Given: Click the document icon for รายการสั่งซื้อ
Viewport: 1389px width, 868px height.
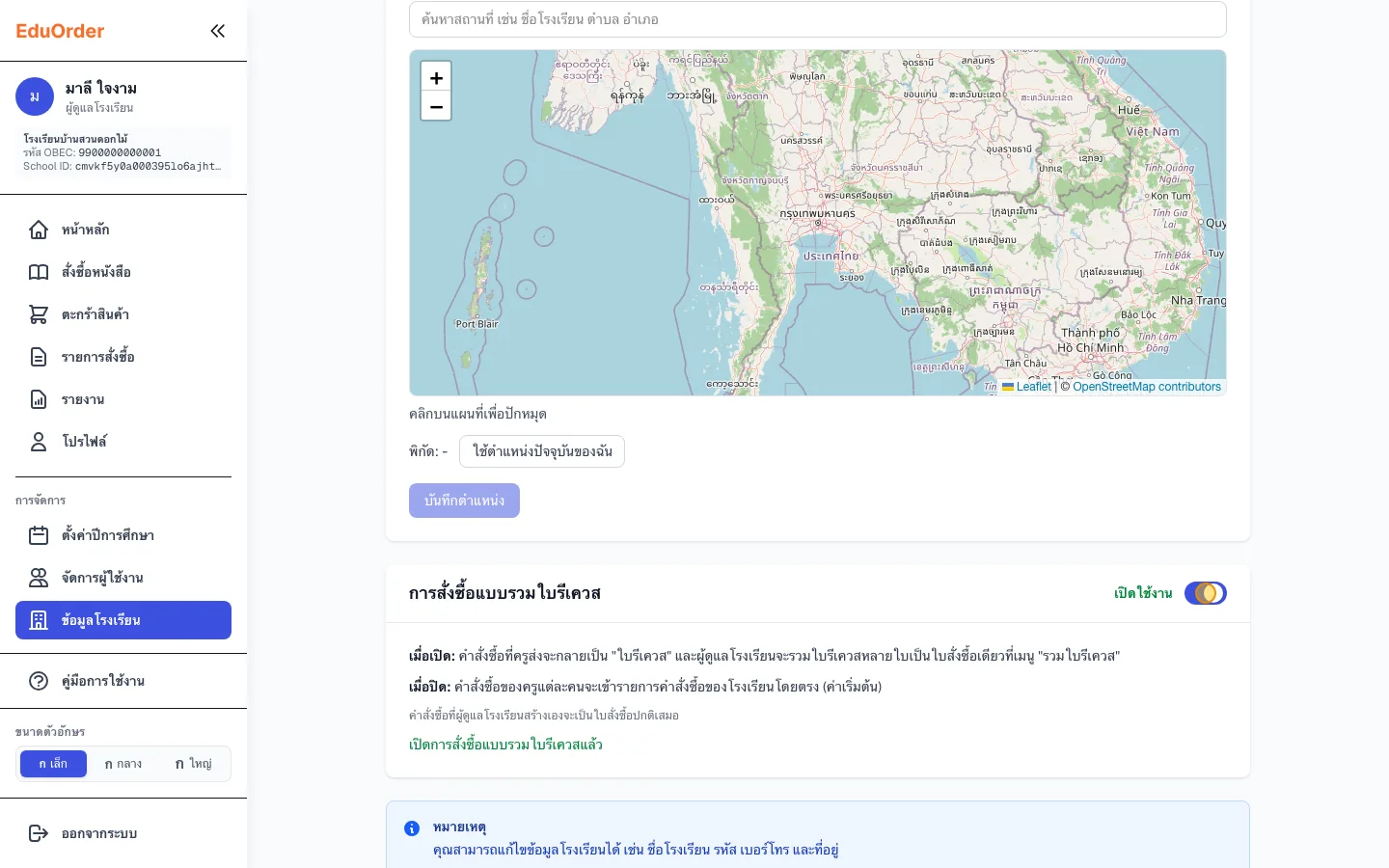Looking at the screenshot, I should pyautogui.click(x=39, y=357).
